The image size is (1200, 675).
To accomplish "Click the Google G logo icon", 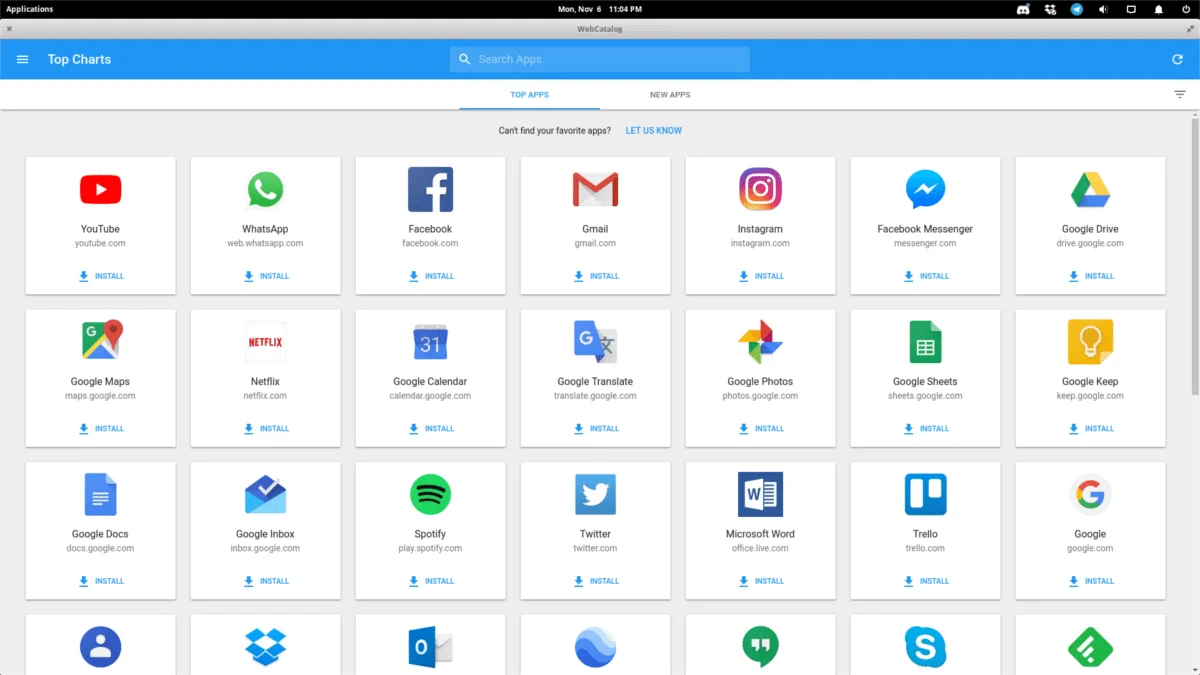I will pos(1090,494).
